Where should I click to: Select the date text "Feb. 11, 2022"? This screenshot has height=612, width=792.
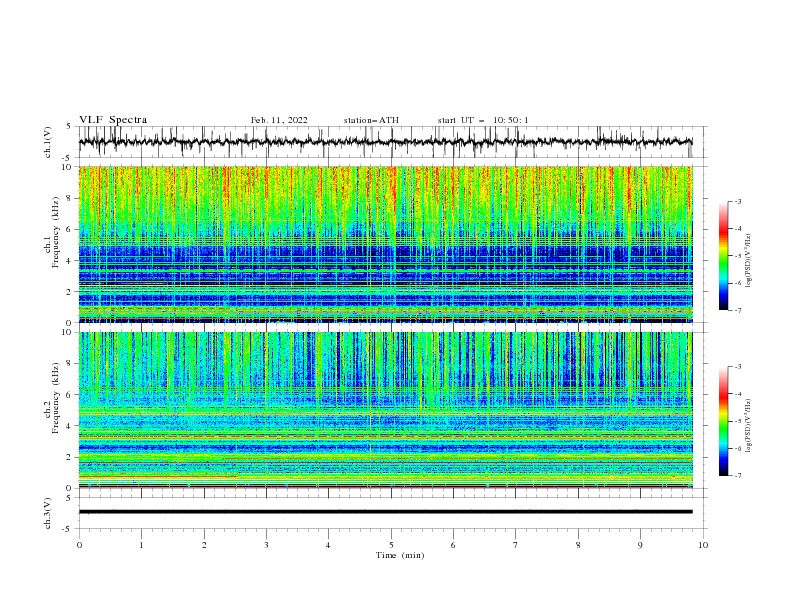click(279, 120)
